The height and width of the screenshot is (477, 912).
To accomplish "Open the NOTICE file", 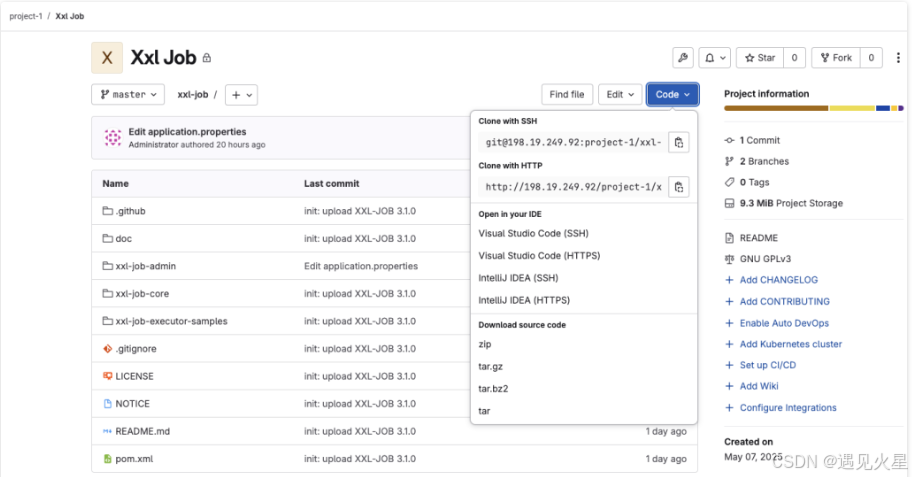I will [x=132, y=404].
